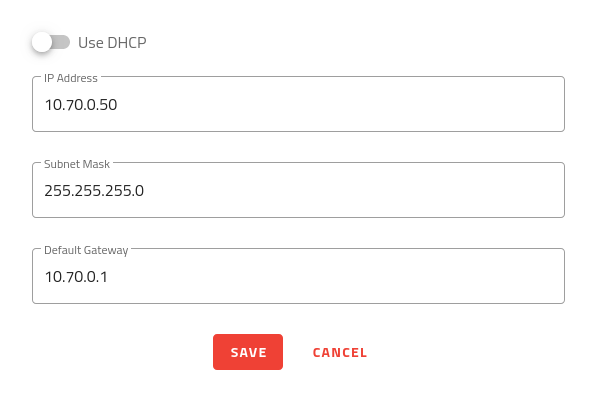Click empty area inside IP Address box
The image size is (597, 394).
343,105
